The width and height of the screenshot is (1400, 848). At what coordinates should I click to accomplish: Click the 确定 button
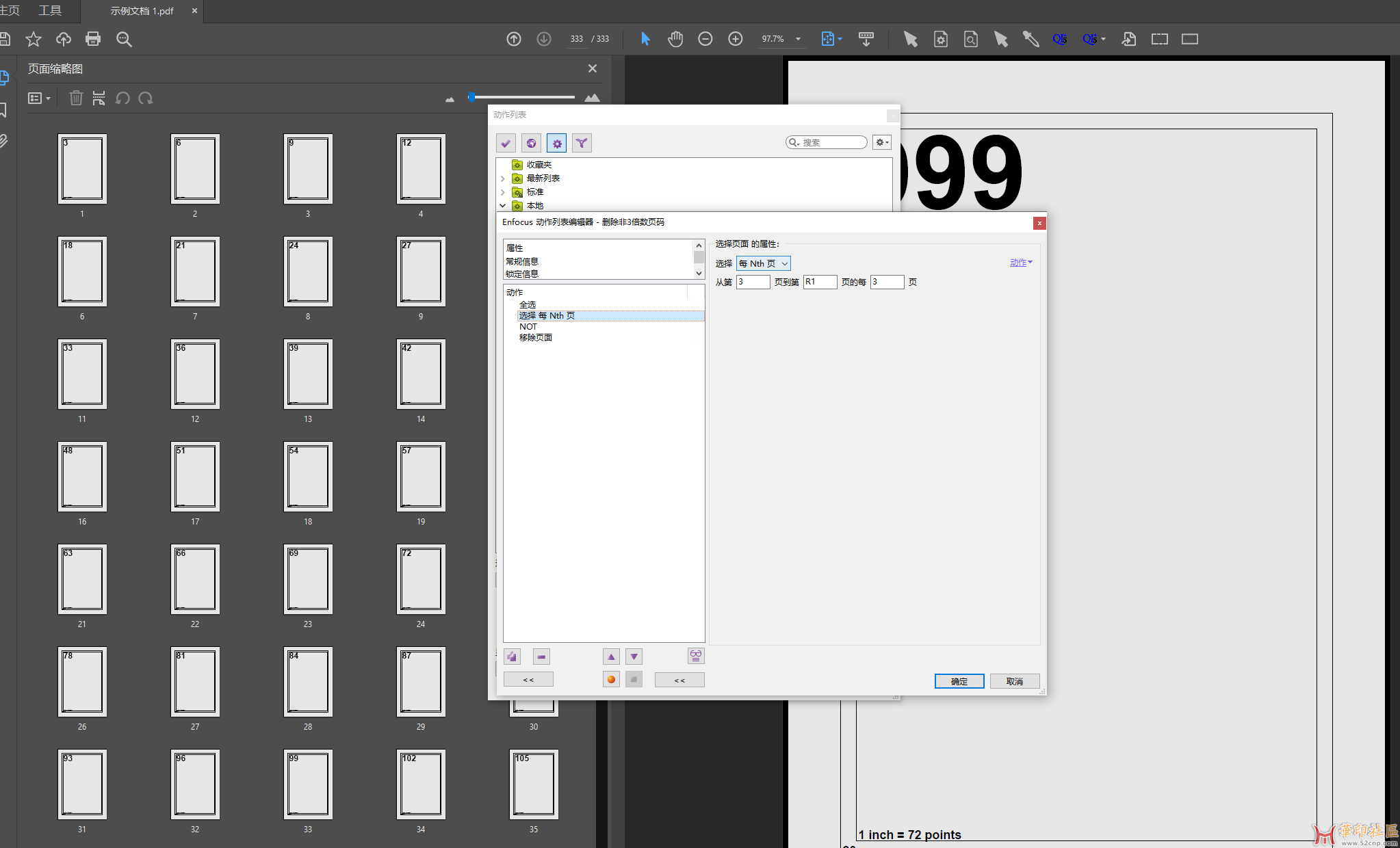(x=959, y=681)
